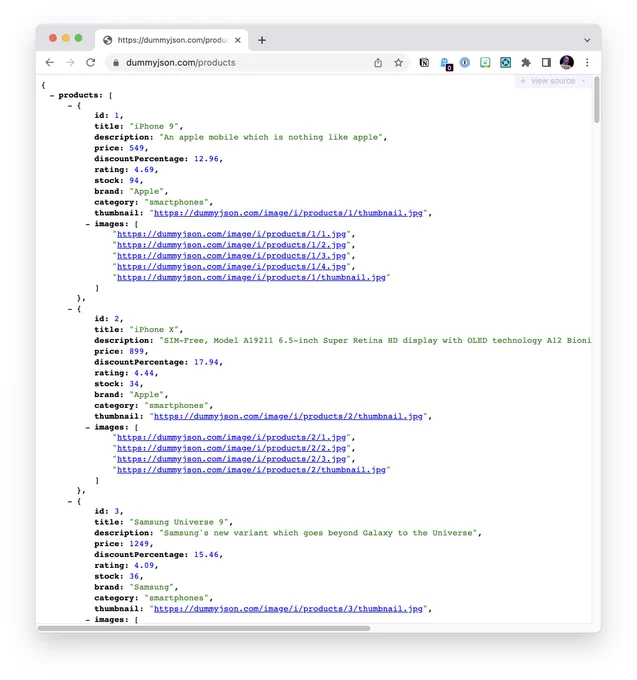Image resolution: width=637 pixels, height=680 pixels.
Task: Click the title value "iPhone 9"
Action: pos(154,127)
